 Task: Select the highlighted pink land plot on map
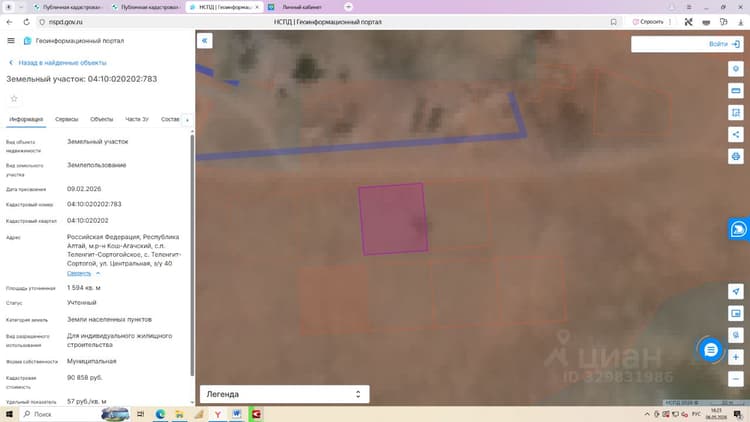pyautogui.click(x=393, y=219)
